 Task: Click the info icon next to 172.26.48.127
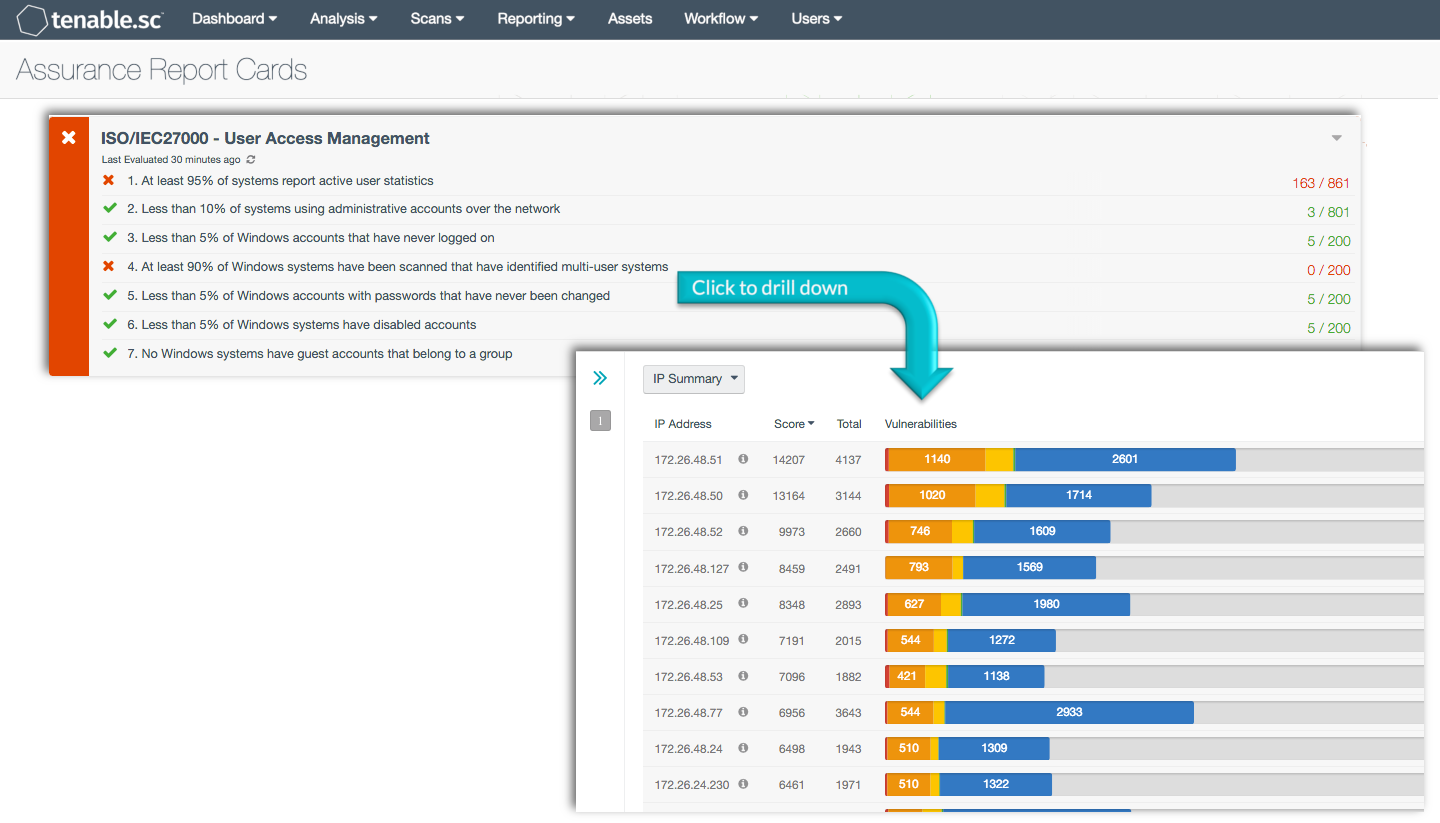pos(743,567)
